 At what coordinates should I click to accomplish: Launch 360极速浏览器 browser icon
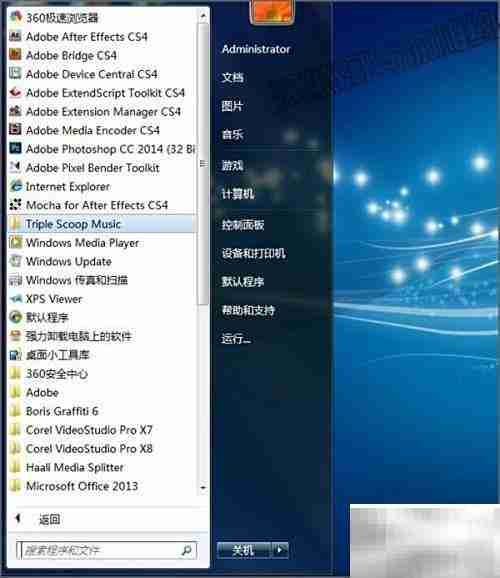tap(15, 17)
